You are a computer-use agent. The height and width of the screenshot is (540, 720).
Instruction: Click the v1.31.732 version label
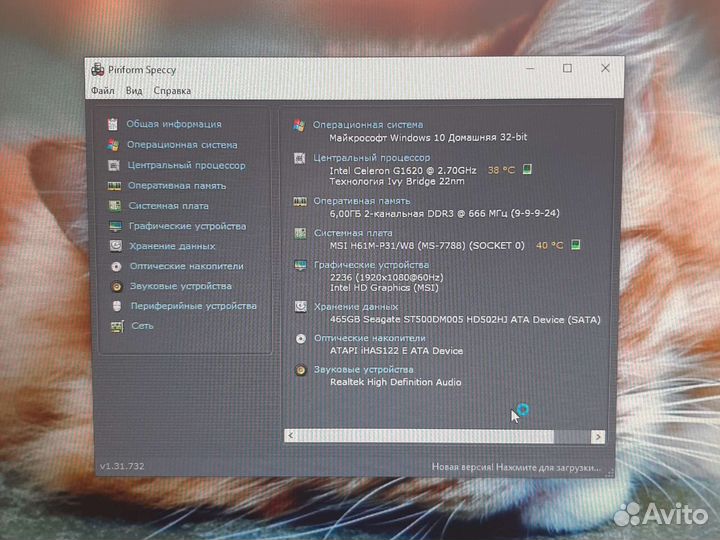pyautogui.click(x=122, y=466)
